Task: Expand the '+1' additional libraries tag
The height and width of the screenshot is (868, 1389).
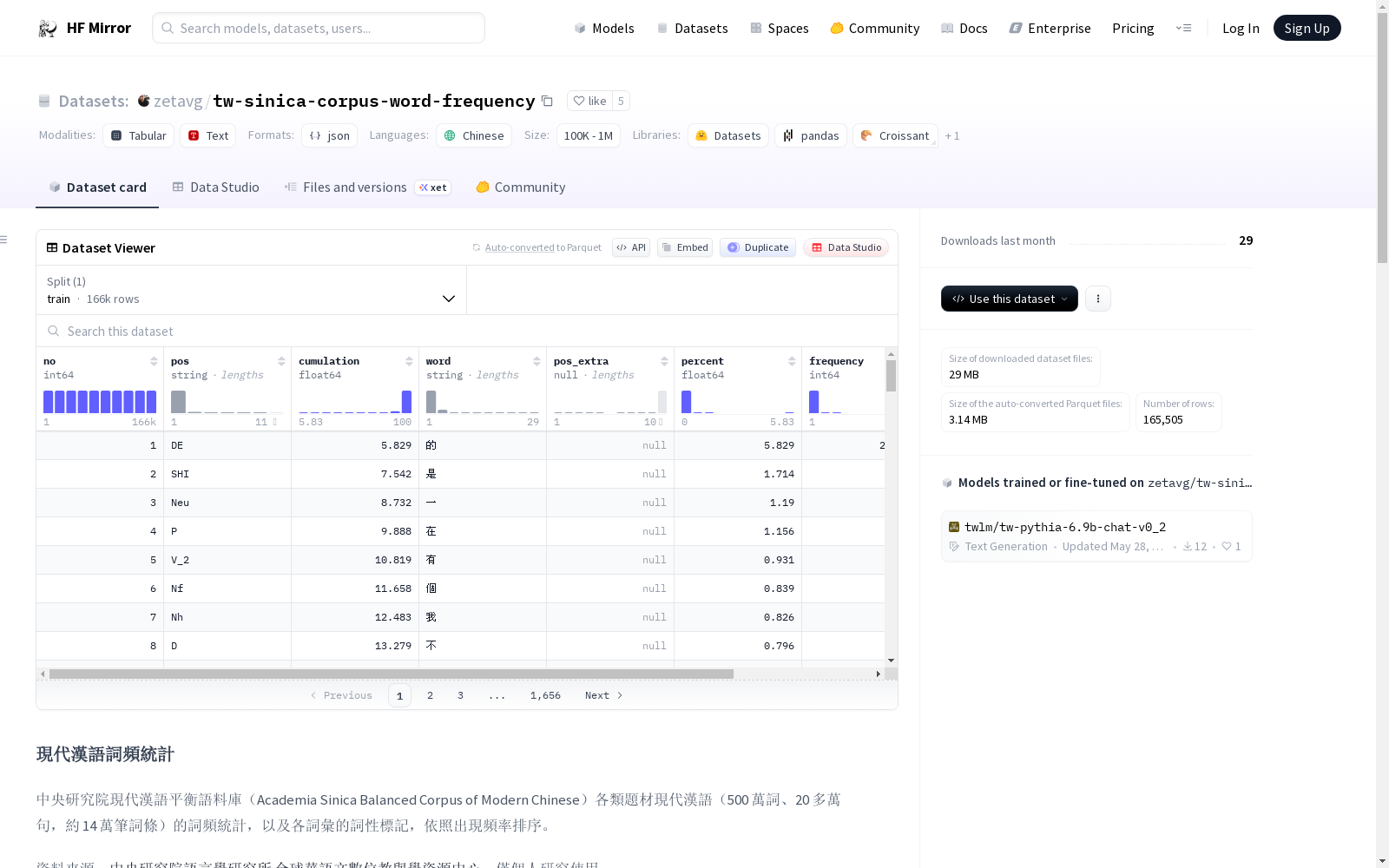Action: click(952, 136)
